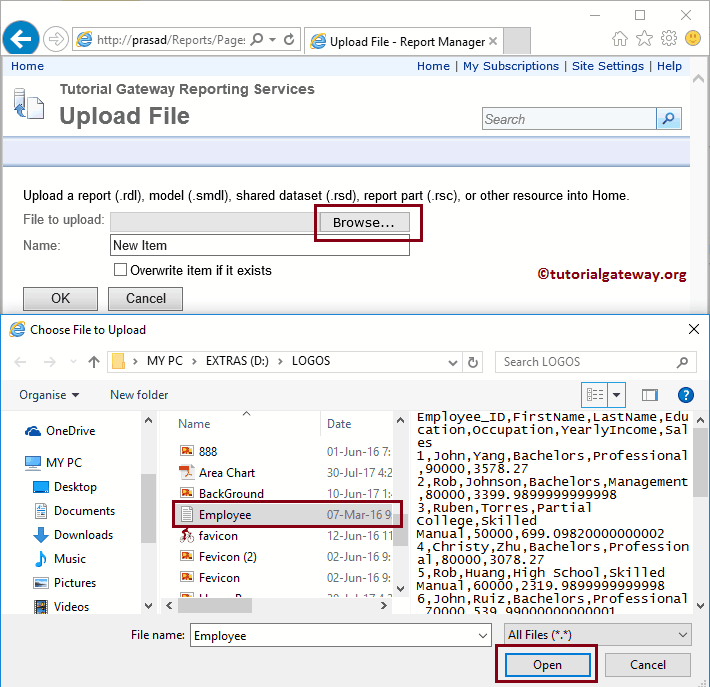Click the dialog forward navigation arrow
This screenshot has height=687, width=710.
[49, 362]
